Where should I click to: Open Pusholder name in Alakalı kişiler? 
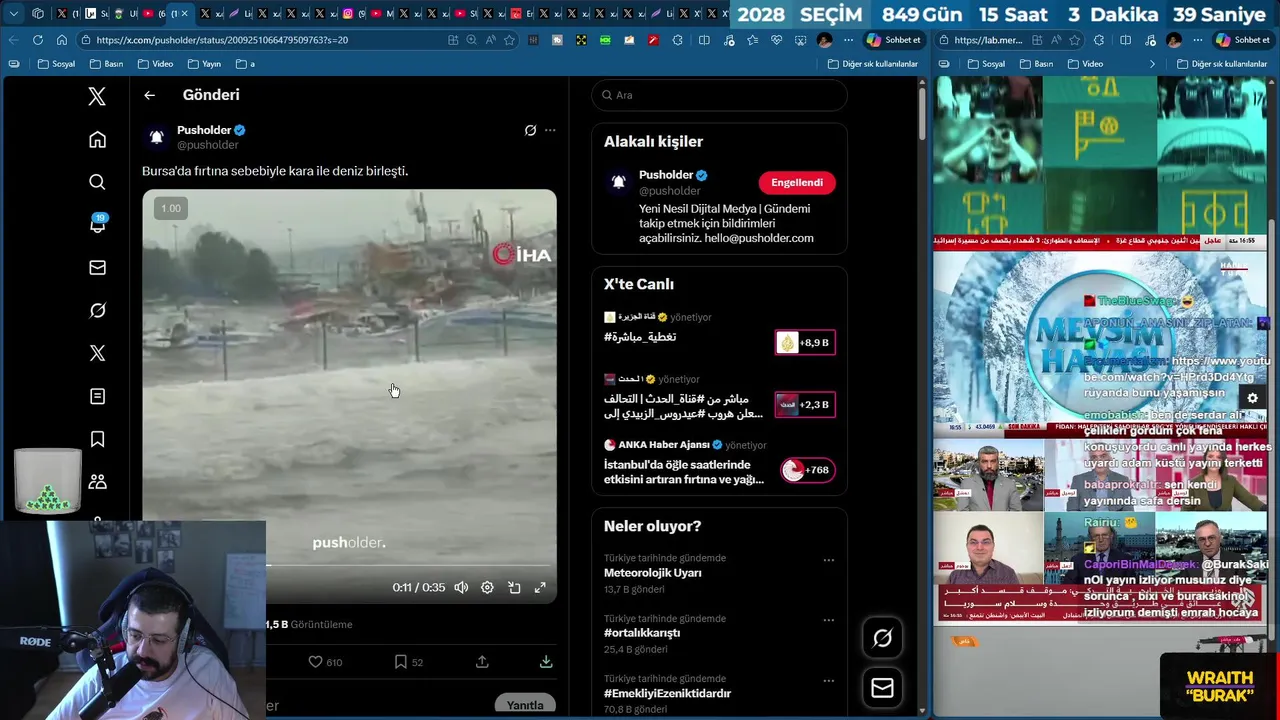(666, 175)
